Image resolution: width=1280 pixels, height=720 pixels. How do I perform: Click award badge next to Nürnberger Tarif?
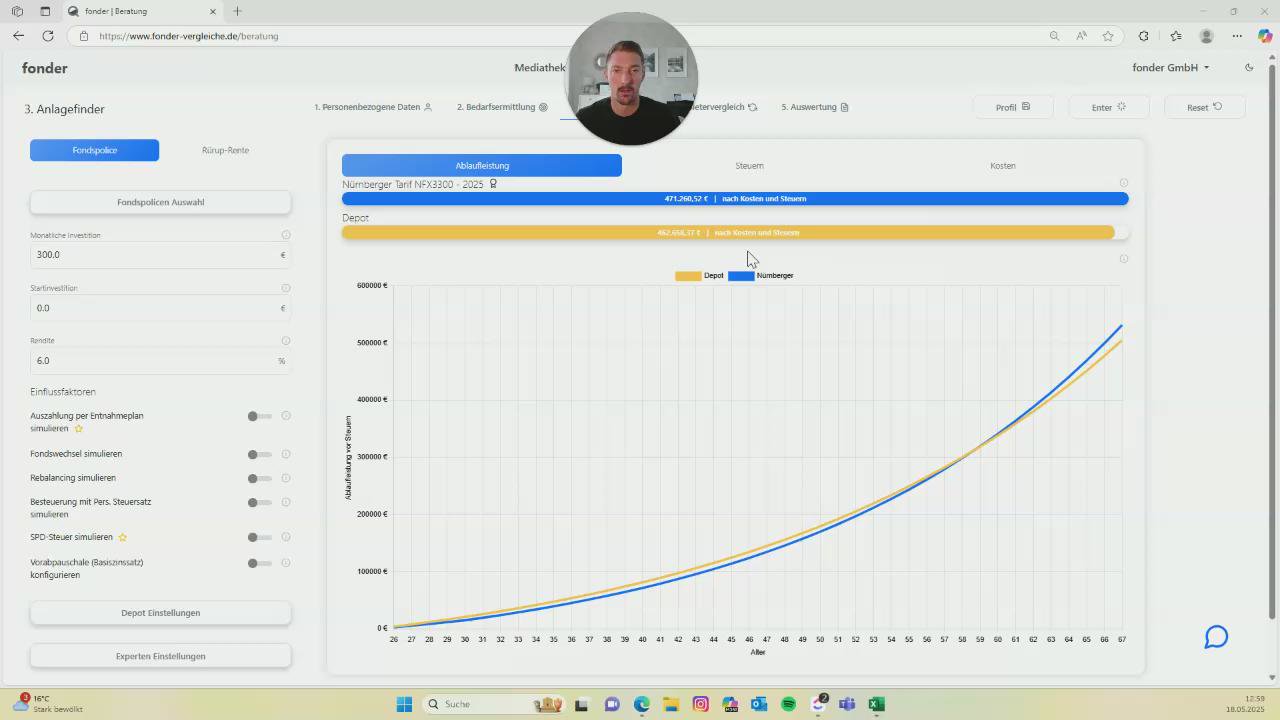tap(493, 184)
